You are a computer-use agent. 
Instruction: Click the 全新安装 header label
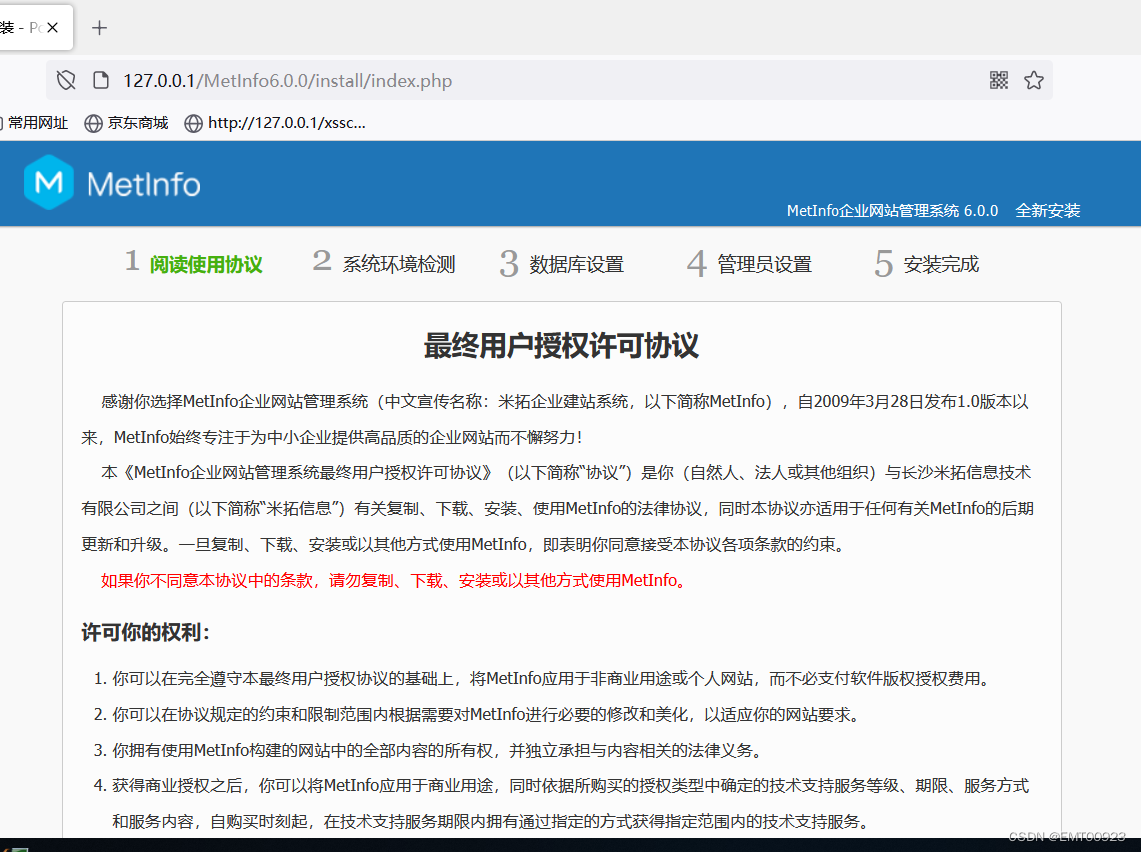point(1048,211)
